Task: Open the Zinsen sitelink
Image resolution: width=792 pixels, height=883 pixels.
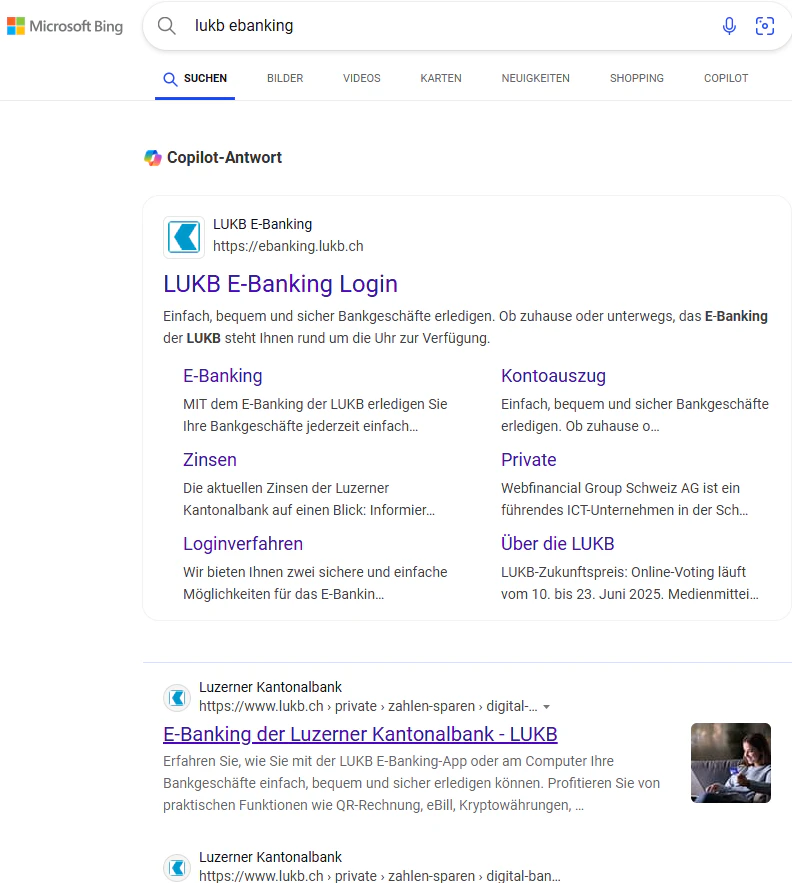Action: click(210, 460)
